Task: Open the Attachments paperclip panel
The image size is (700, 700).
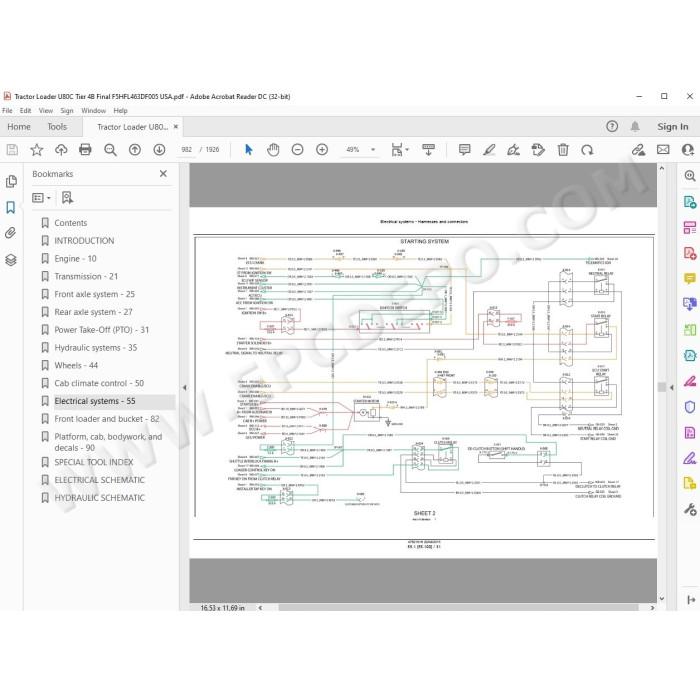Action: coord(11,233)
